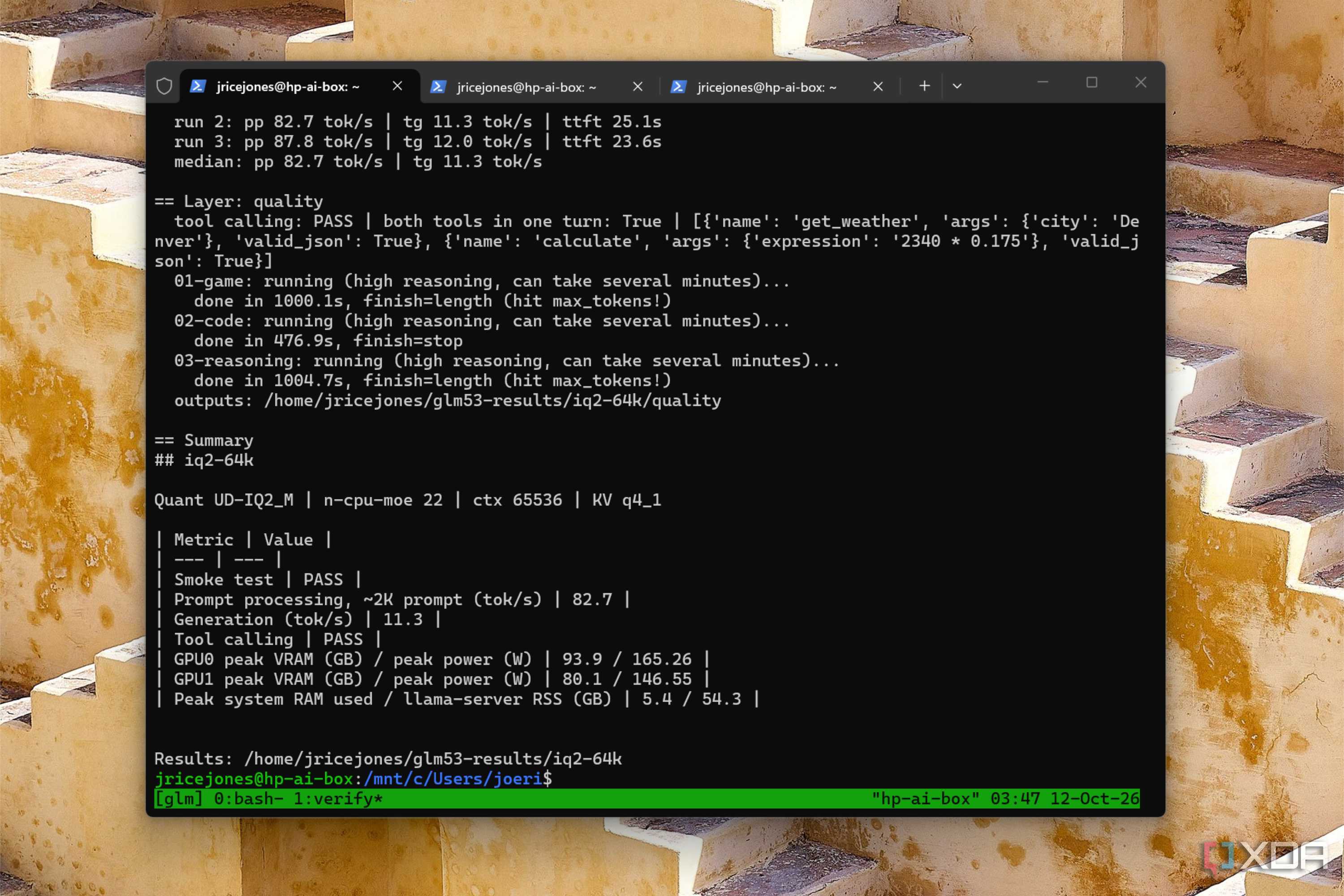Click 'KV q4_1' value
The width and height of the screenshot is (1344, 896).
[627, 500]
